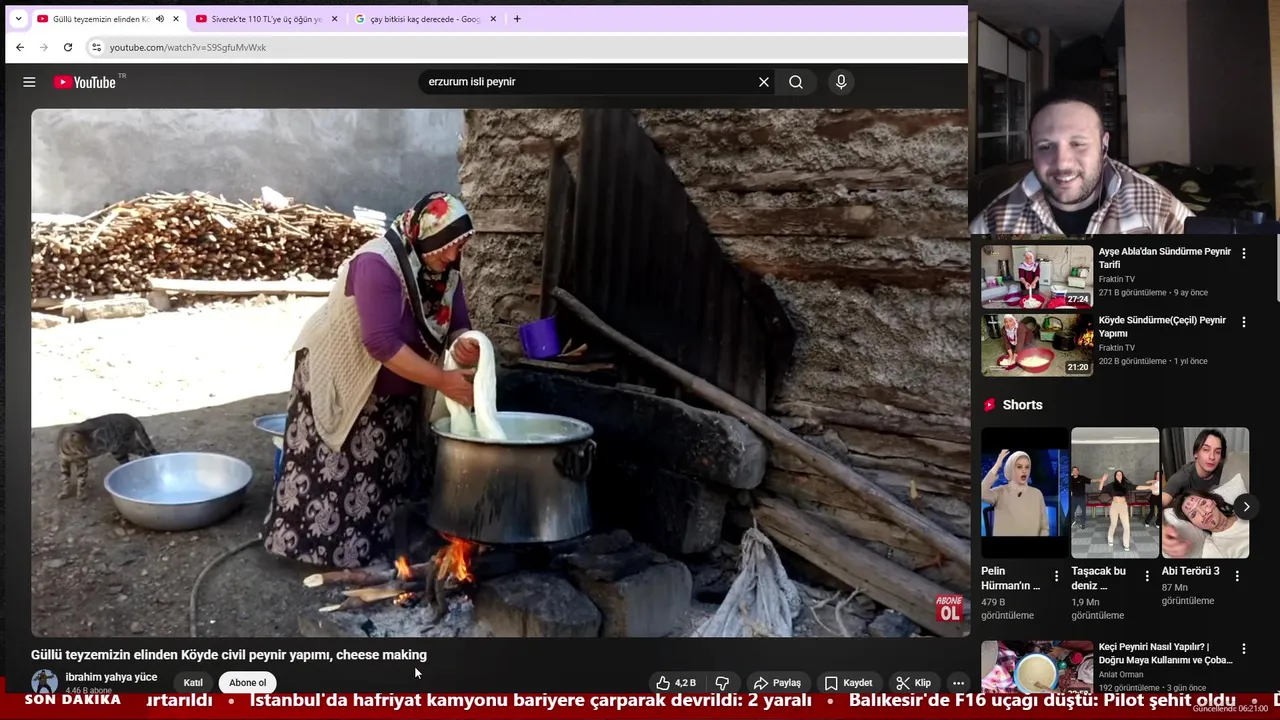Open the tab search dropdown arrow

click(x=18, y=19)
